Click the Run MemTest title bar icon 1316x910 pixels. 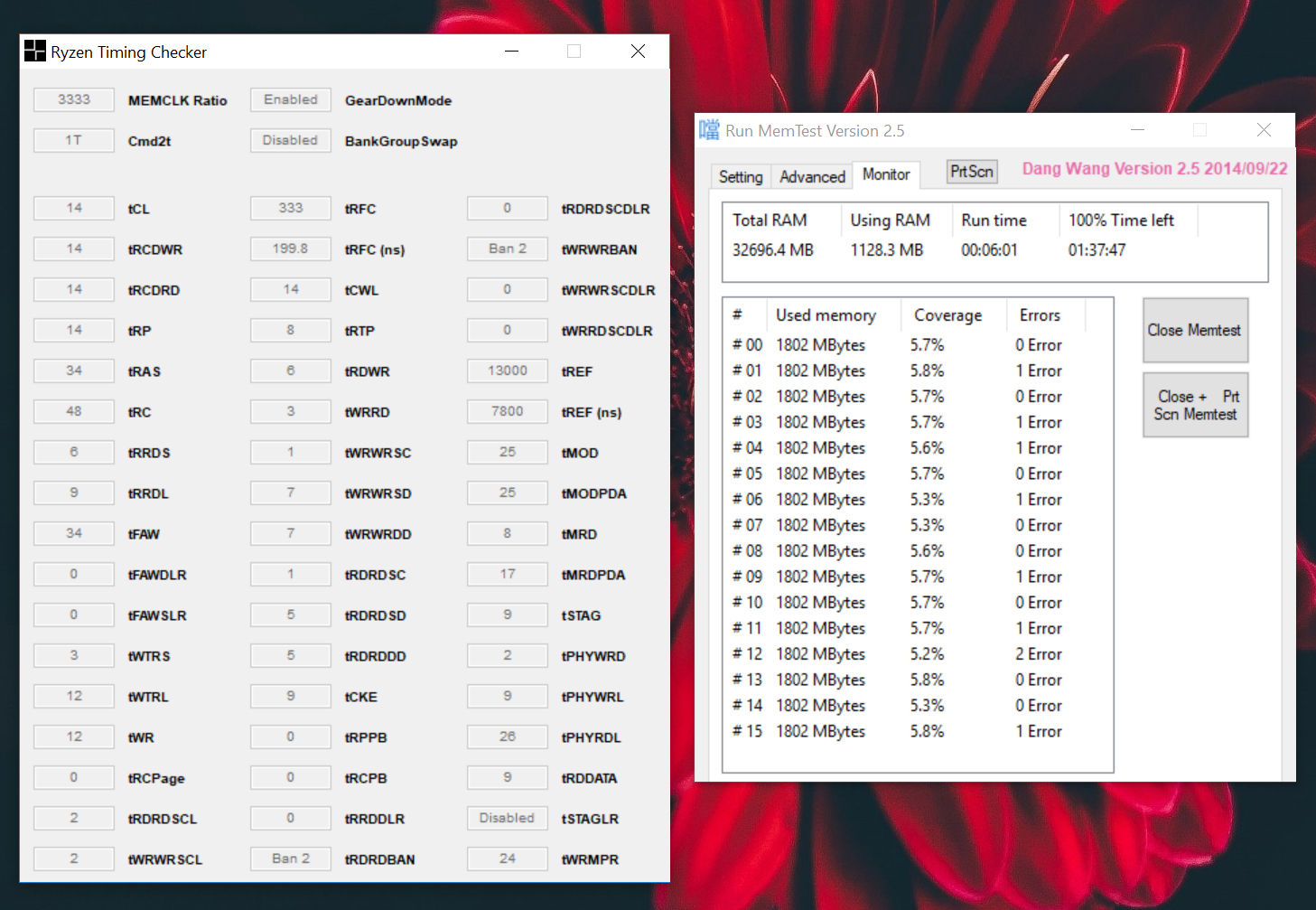[x=710, y=130]
